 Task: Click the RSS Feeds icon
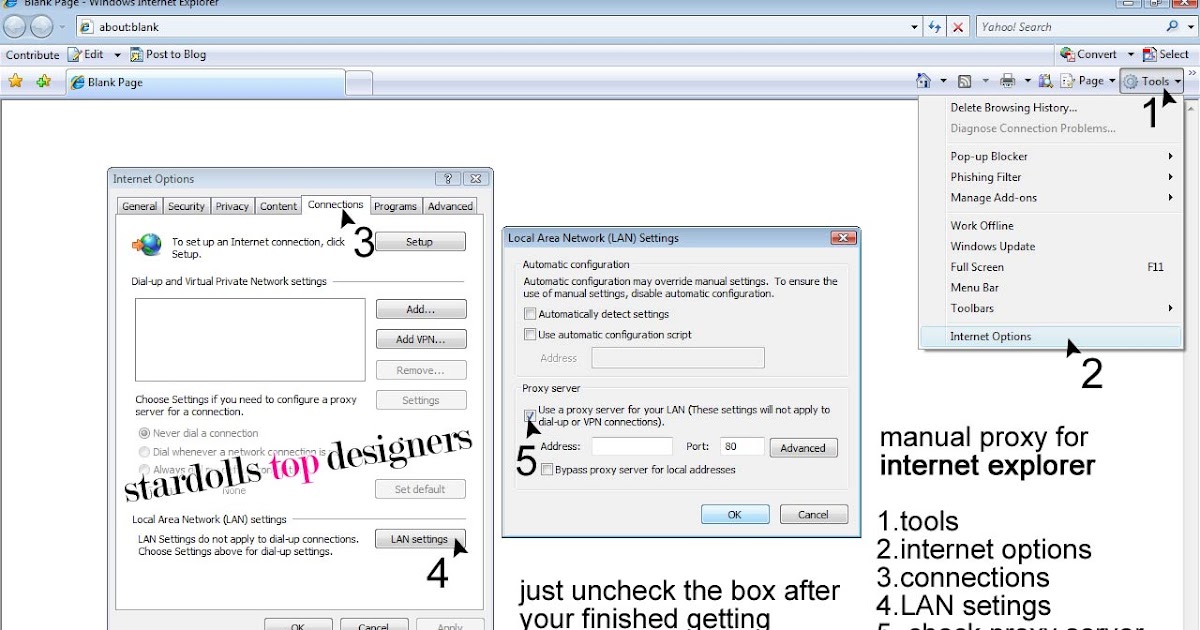pyautogui.click(x=965, y=82)
